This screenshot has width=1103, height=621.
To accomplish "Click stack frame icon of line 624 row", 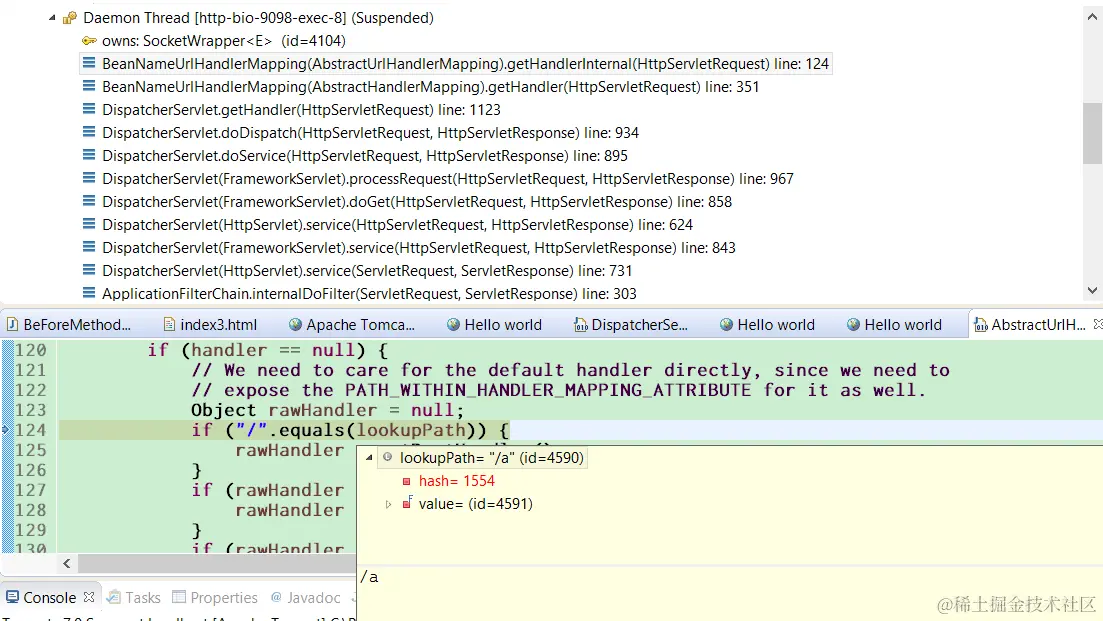I will [x=89, y=224].
